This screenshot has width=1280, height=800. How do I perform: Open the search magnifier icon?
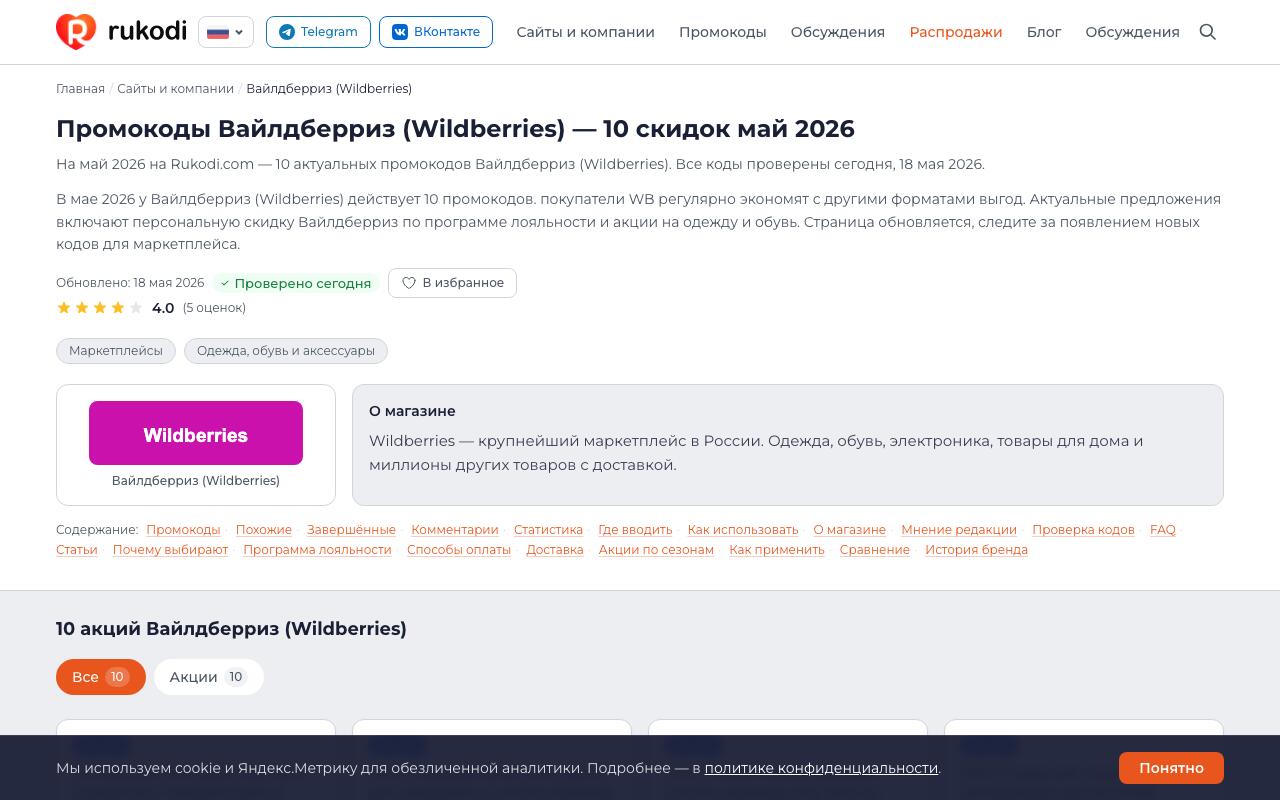coord(1208,32)
